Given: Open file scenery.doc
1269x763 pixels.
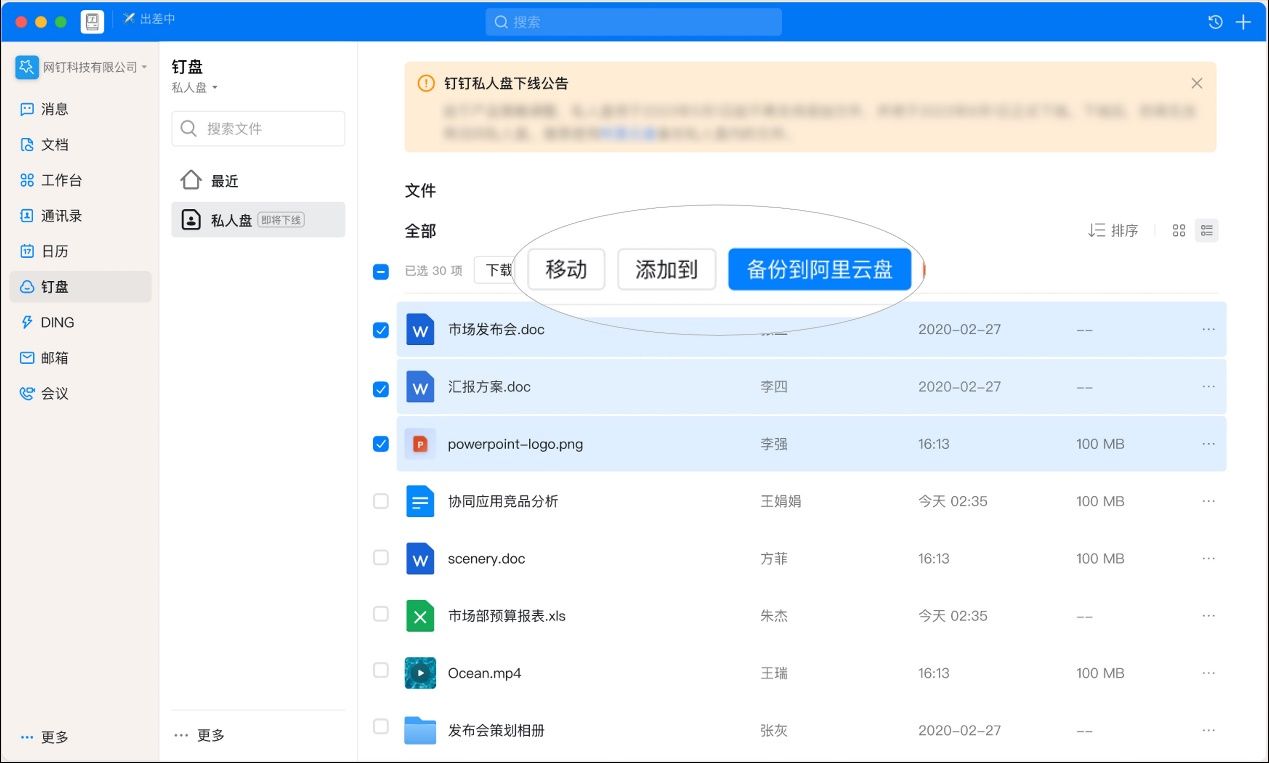Looking at the screenshot, I should (486, 558).
